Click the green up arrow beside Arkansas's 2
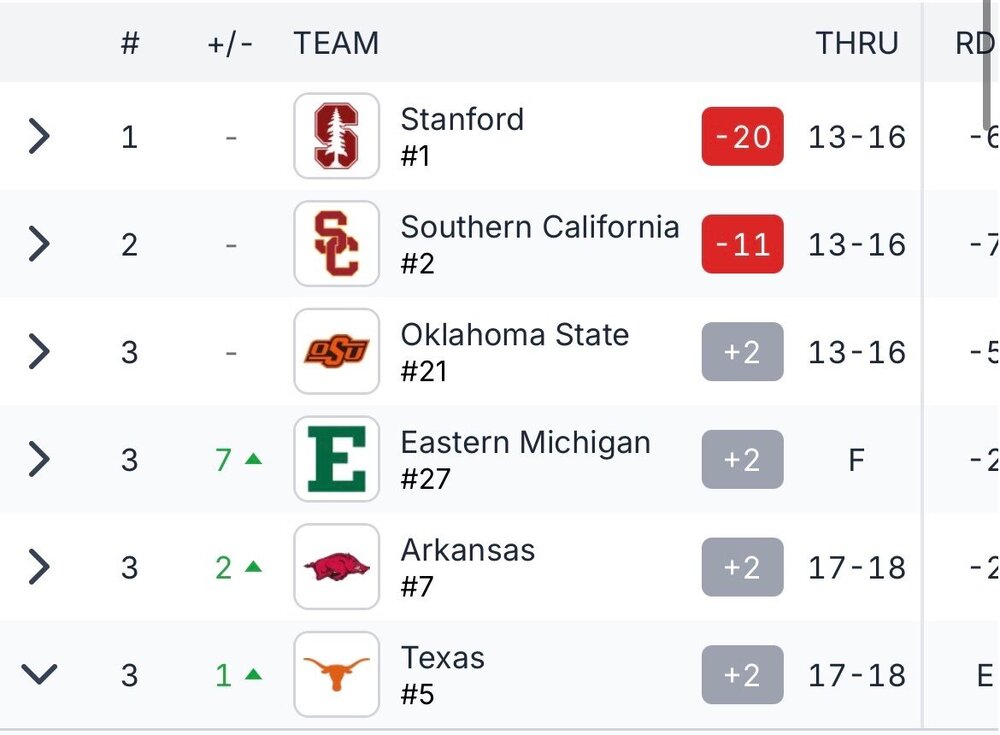 pyautogui.click(x=254, y=567)
